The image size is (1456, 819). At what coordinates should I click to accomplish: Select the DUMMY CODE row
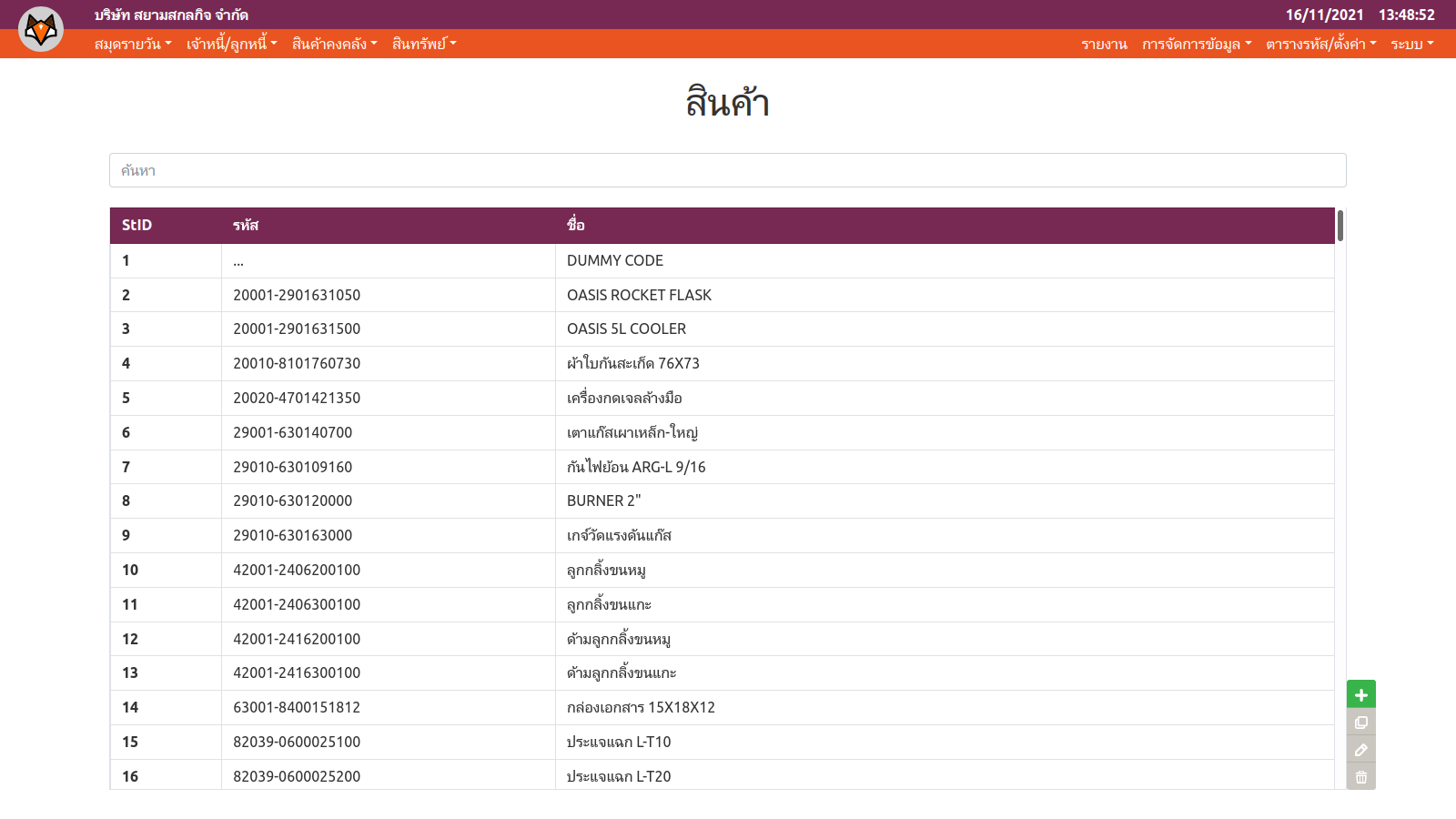point(723,260)
